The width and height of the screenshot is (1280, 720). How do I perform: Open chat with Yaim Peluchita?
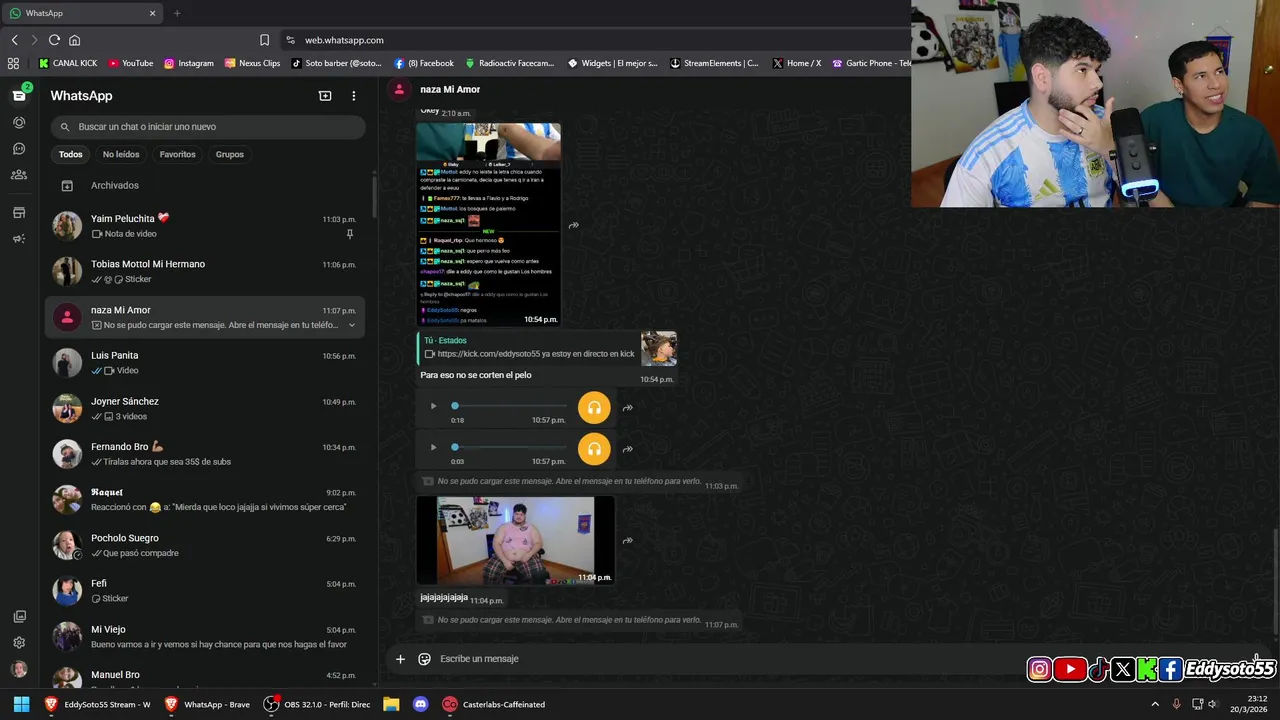pyautogui.click(x=205, y=226)
